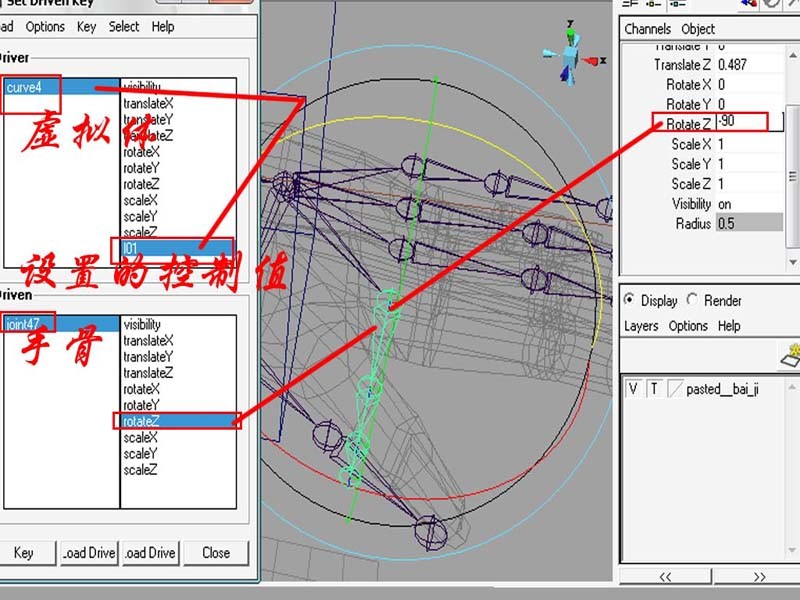The height and width of the screenshot is (600, 800).
Task: Open the Object menu in Channel Box
Action: point(698,29)
